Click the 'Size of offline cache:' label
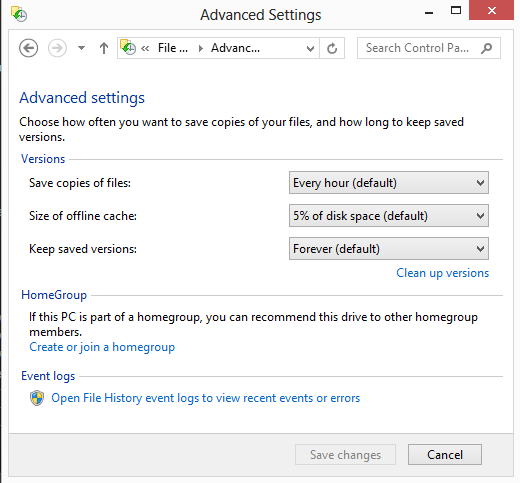The height and width of the screenshot is (483, 520). pos(83,216)
